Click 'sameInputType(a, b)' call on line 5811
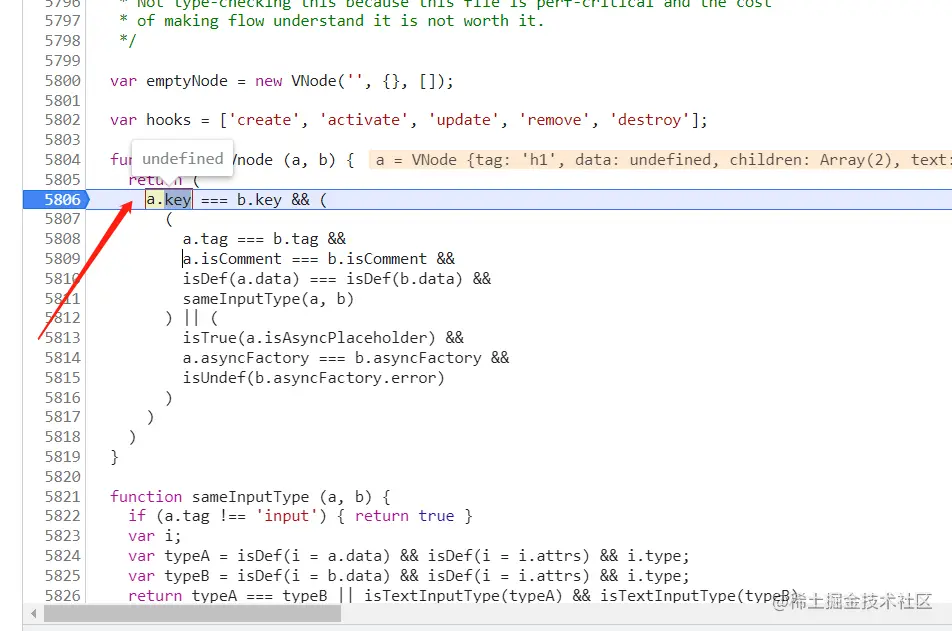 click(x=268, y=299)
